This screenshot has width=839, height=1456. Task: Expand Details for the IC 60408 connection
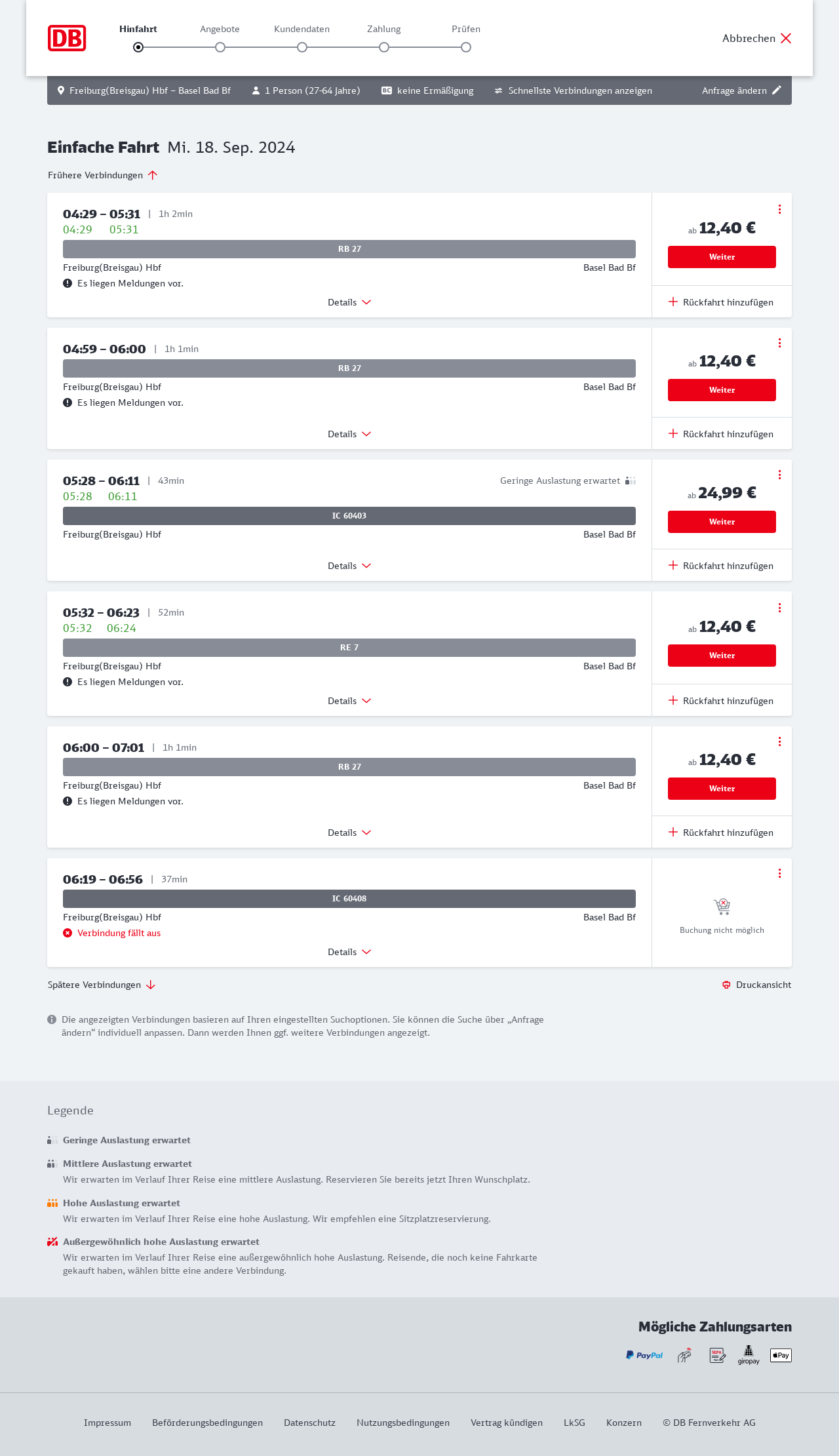(349, 952)
